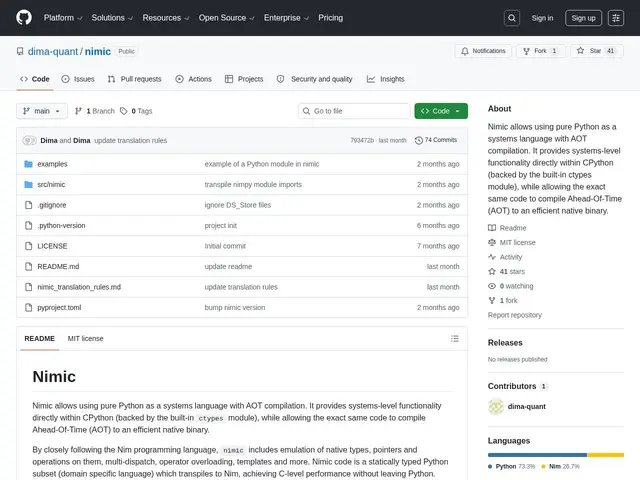Expand the main branch dropdown
640x480 pixels.
(42, 111)
